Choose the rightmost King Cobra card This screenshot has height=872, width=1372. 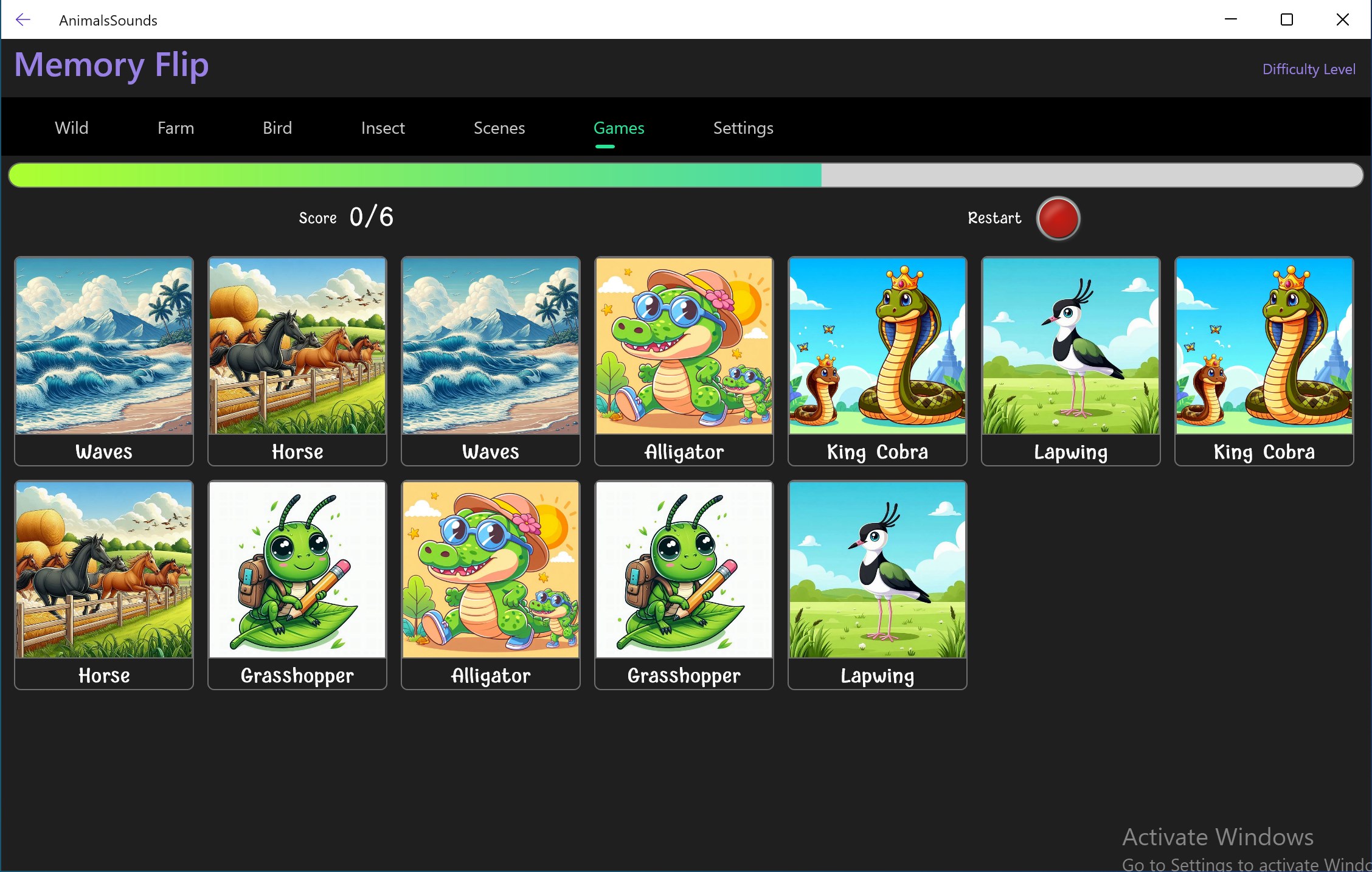pos(1264,360)
